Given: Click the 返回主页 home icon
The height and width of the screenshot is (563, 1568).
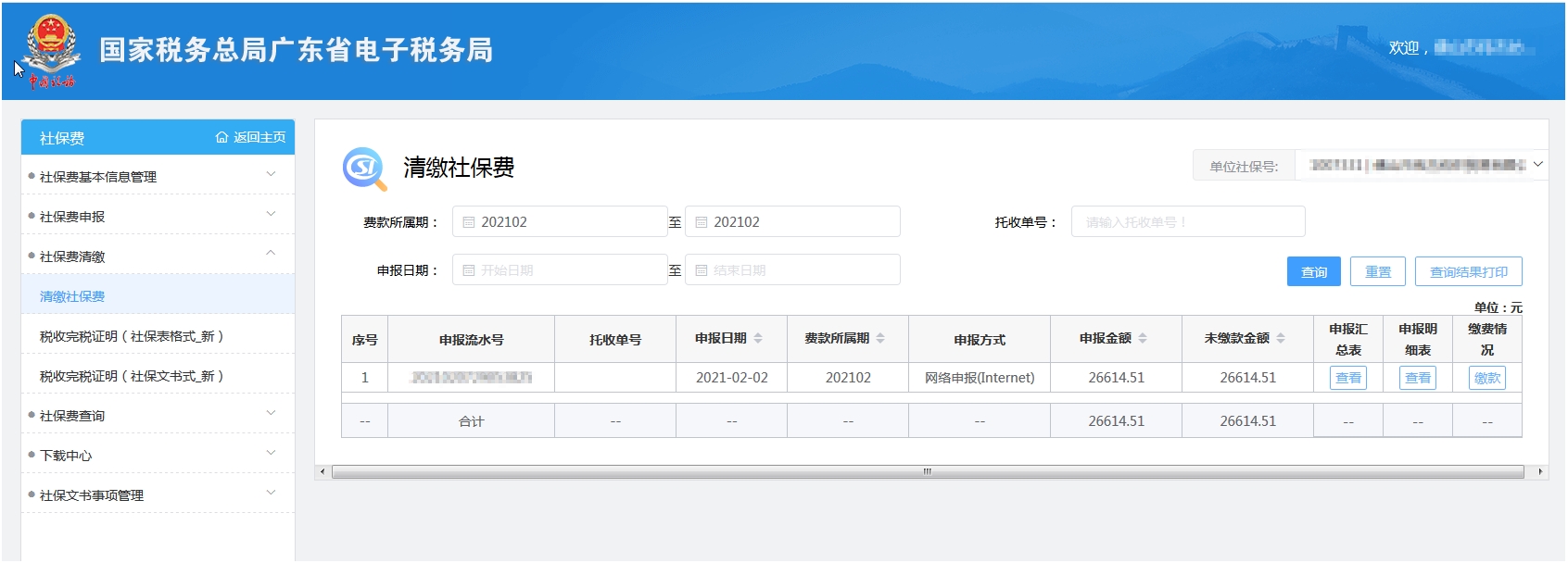Looking at the screenshot, I should pyautogui.click(x=221, y=137).
